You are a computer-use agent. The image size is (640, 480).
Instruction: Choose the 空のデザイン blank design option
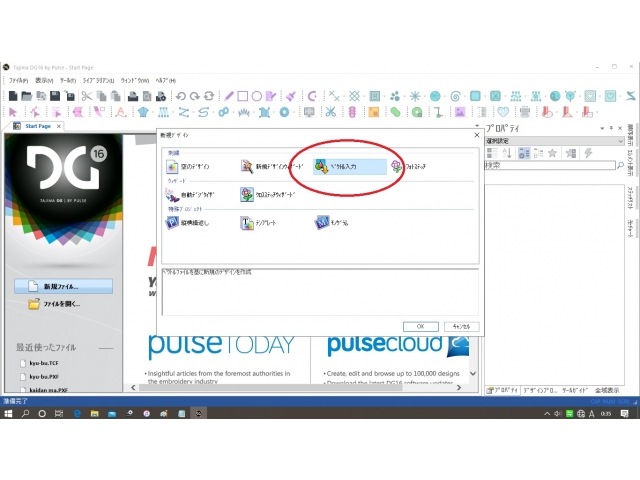click(x=188, y=167)
